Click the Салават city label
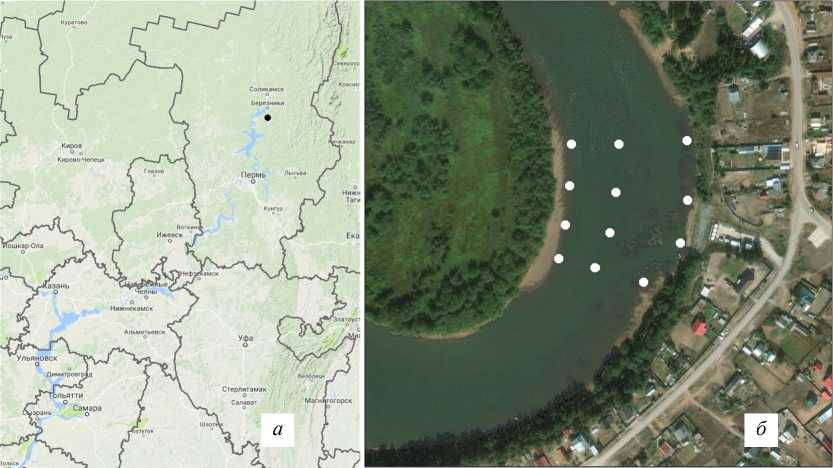The width and height of the screenshot is (833, 468). pyautogui.click(x=244, y=403)
